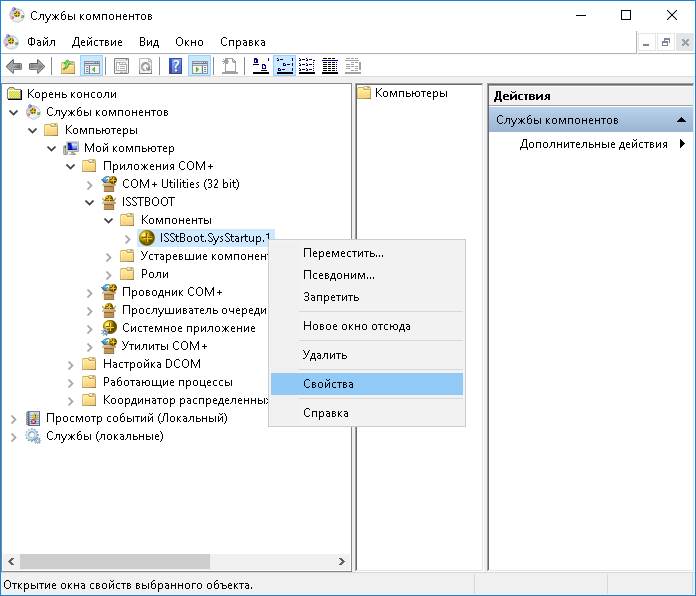Viewport: 696px width, 596px height.
Task: Collapse the ISSTBOOT tree node
Action: [x=90, y=202]
